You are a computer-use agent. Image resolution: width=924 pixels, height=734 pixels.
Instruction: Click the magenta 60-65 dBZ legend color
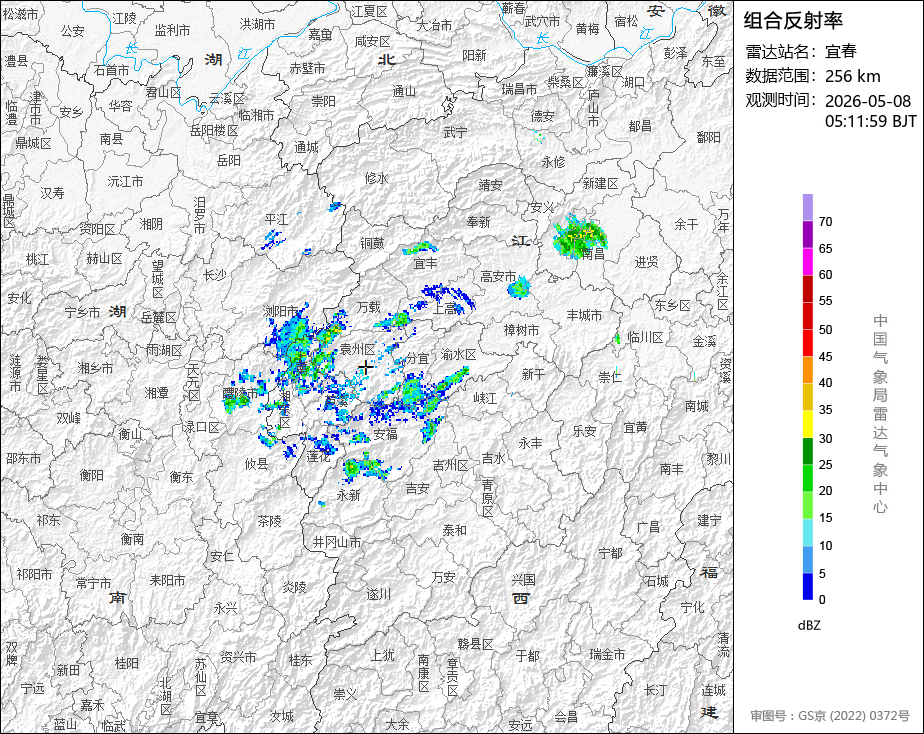coord(807,262)
